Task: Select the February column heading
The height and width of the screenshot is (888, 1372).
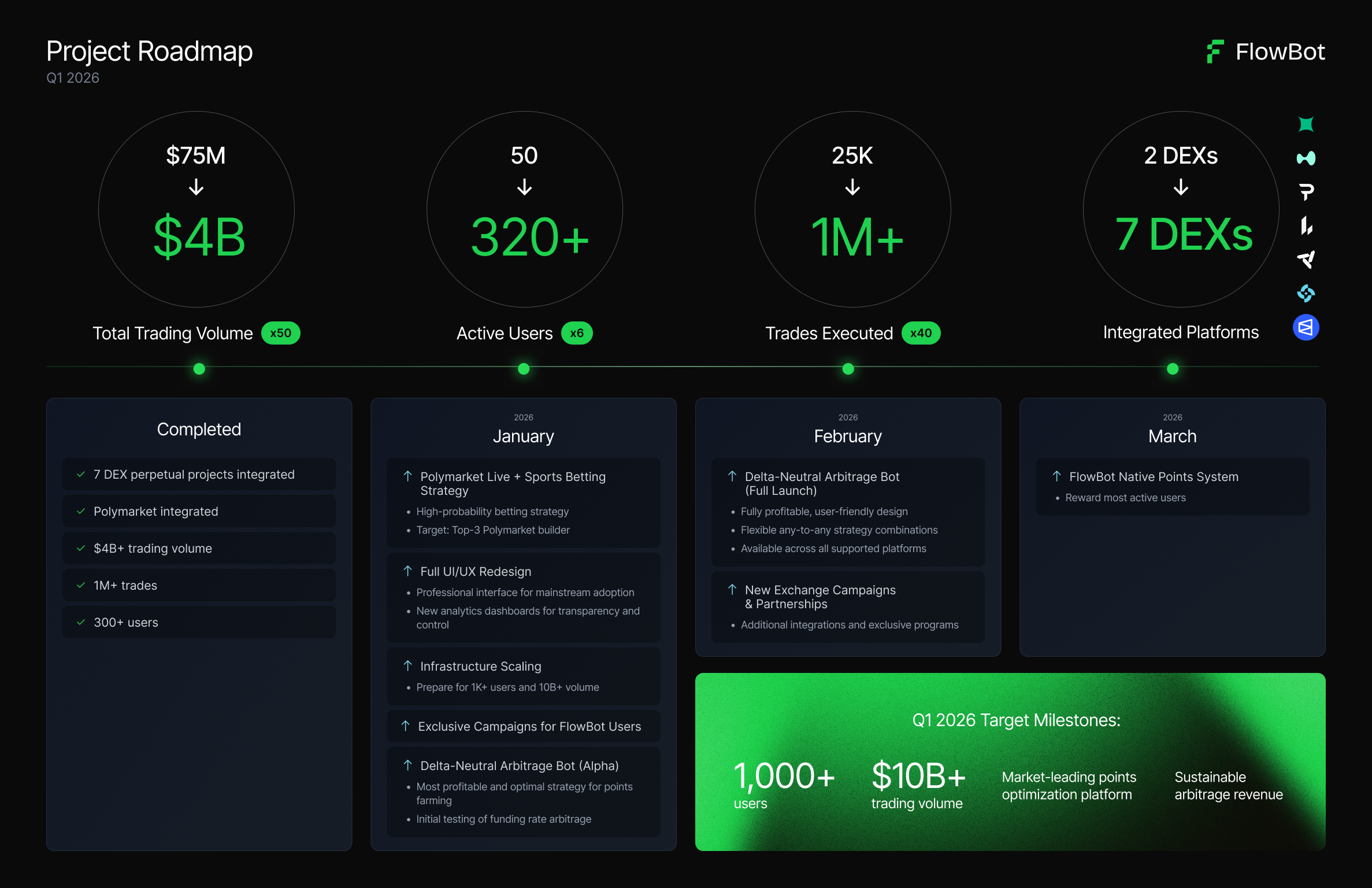Action: (847, 436)
